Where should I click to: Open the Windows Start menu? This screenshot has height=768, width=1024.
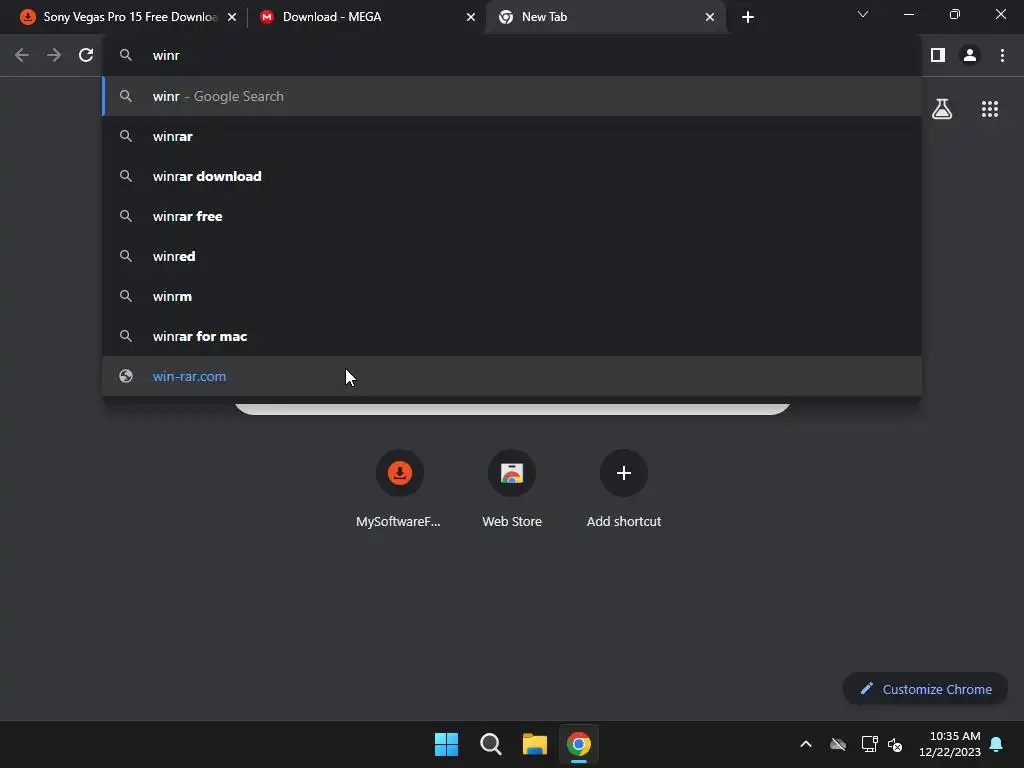click(447, 744)
